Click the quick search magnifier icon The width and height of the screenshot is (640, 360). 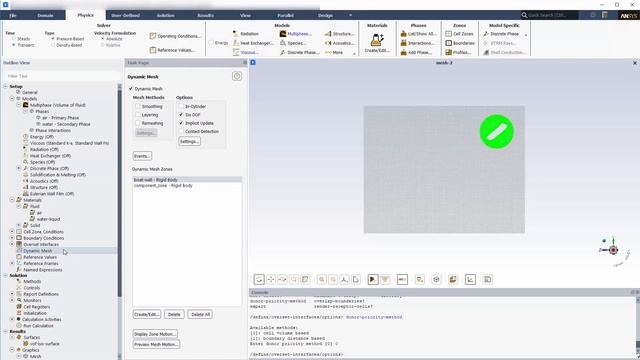point(524,15)
